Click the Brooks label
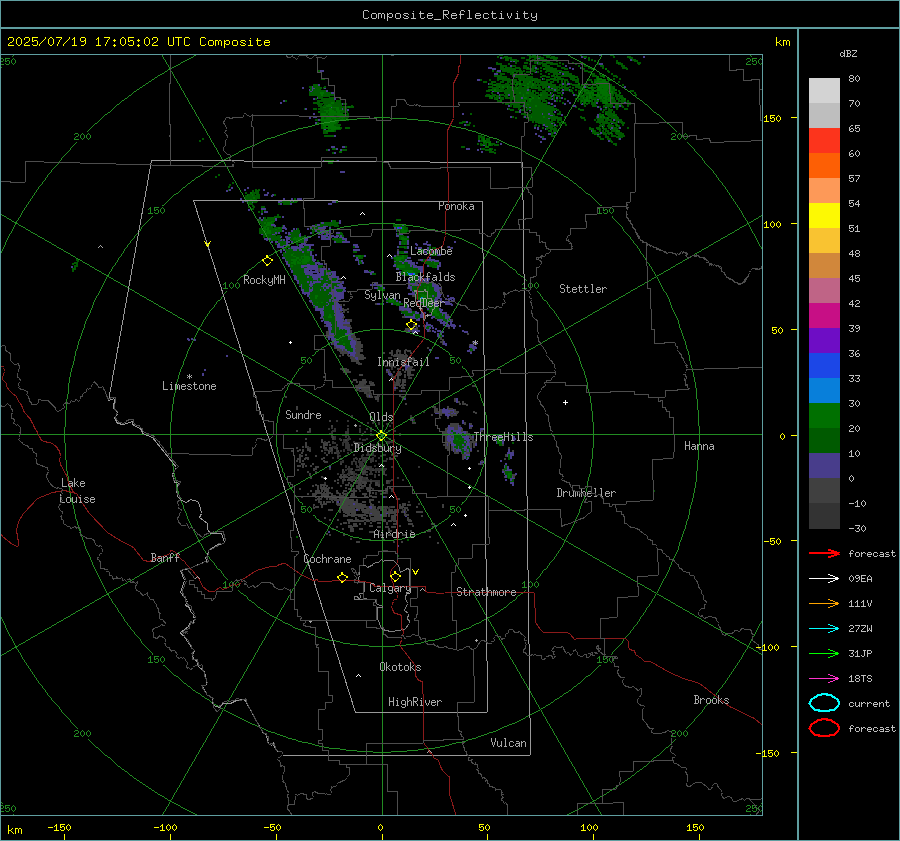Image resolution: width=900 pixels, height=841 pixels. pos(711,700)
